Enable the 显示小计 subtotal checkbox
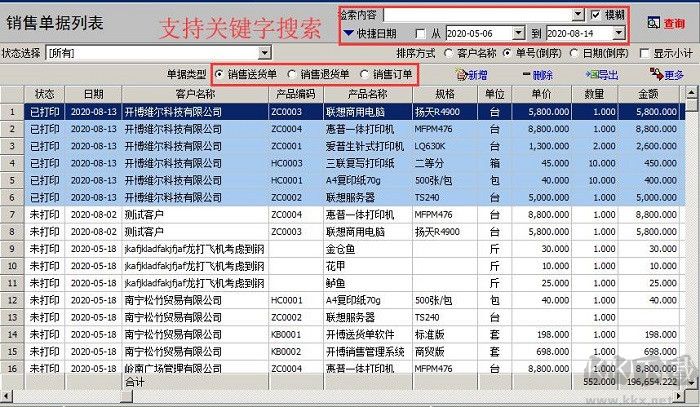 click(x=644, y=54)
